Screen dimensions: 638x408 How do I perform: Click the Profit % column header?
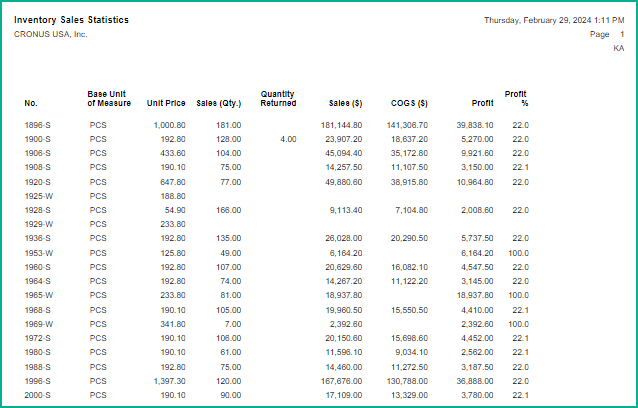coord(516,98)
